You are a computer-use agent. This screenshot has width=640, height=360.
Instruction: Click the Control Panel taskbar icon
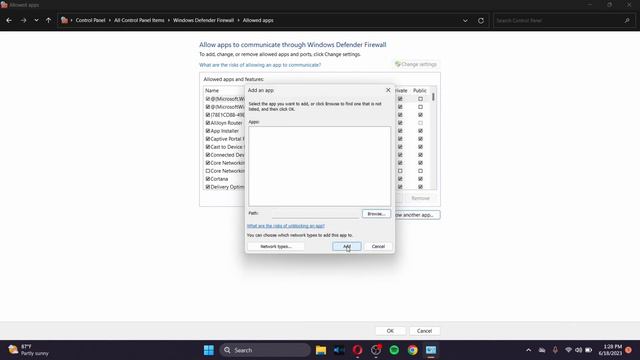click(431, 350)
